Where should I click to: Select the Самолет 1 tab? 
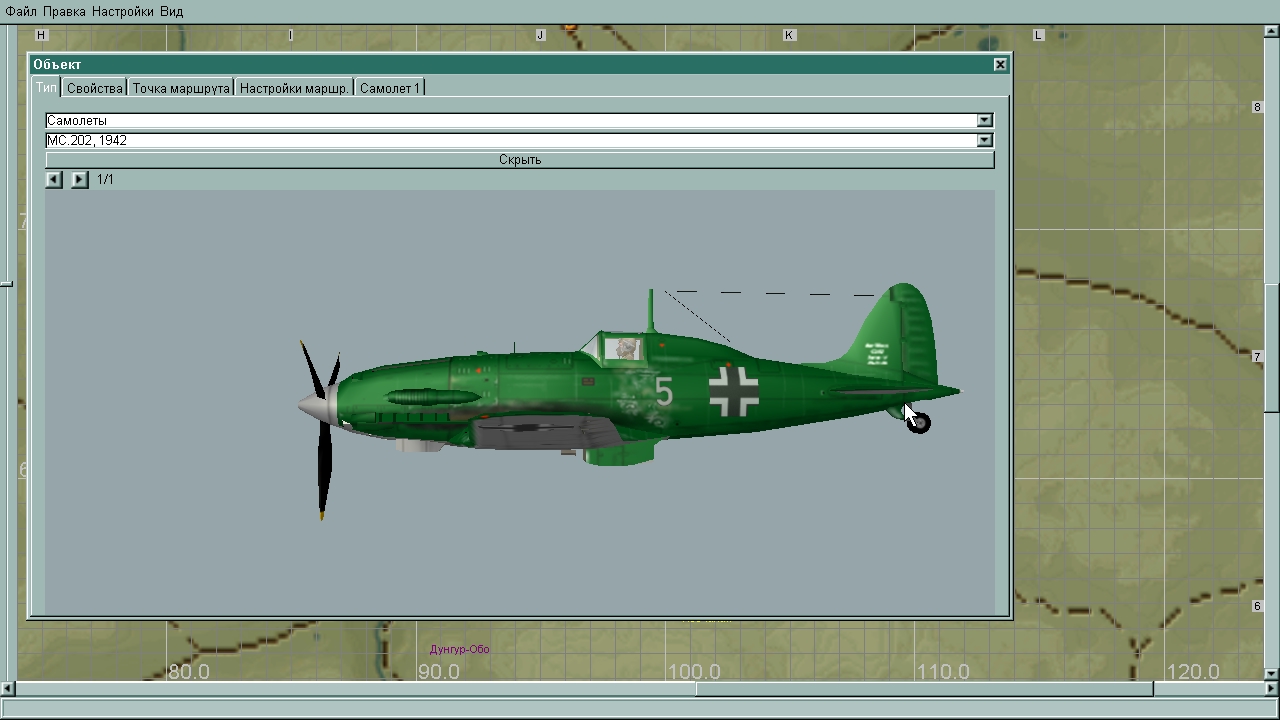[389, 88]
